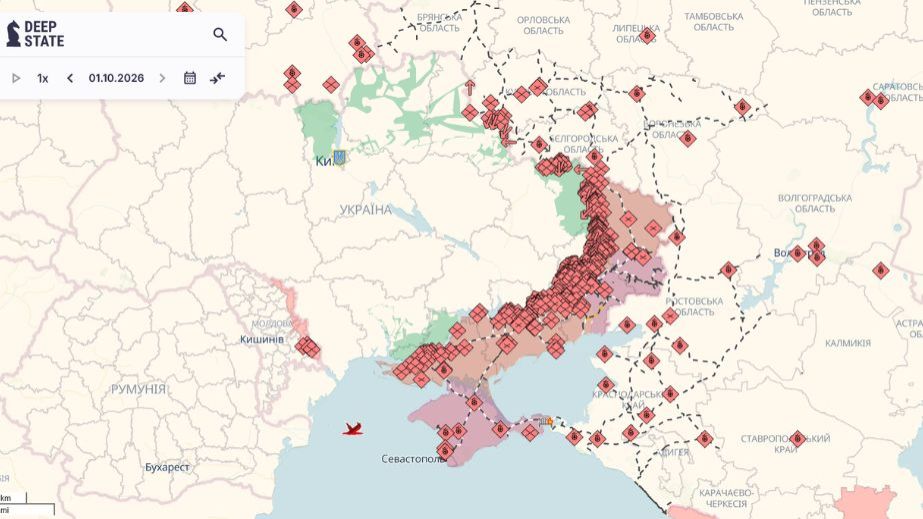Viewport: 923px width, 519px height.
Task: Open the calendar date picker
Action: pyautogui.click(x=190, y=78)
